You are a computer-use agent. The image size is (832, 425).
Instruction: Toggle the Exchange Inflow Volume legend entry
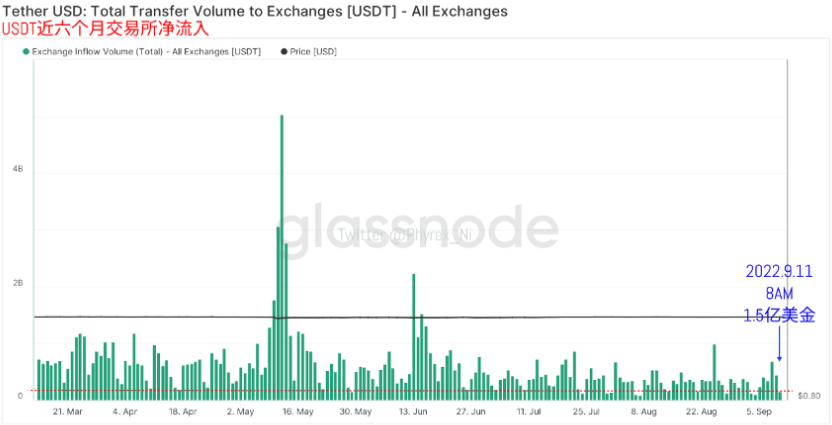(x=142, y=51)
